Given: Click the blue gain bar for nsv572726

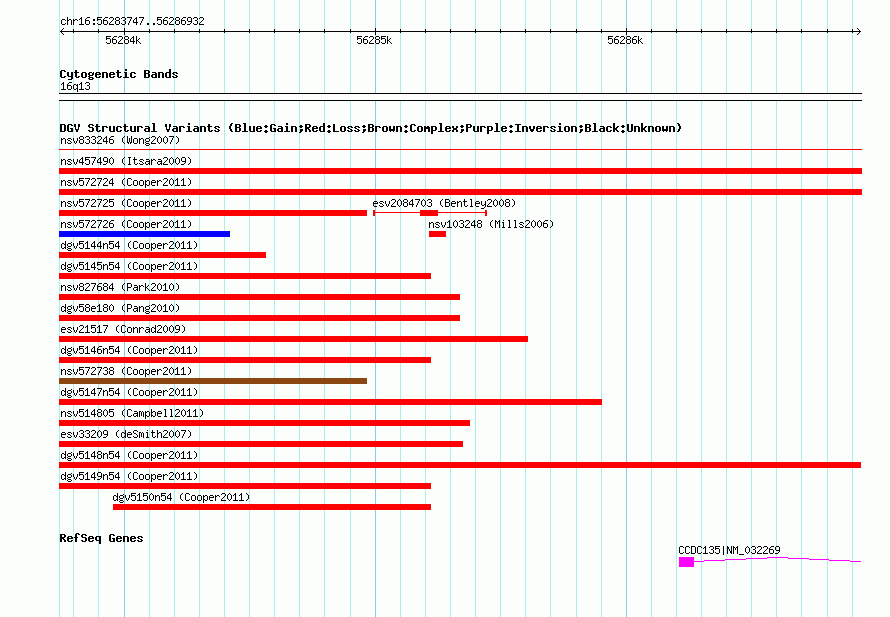Looking at the screenshot, I should pyautogui.click(x=144, y=234).
